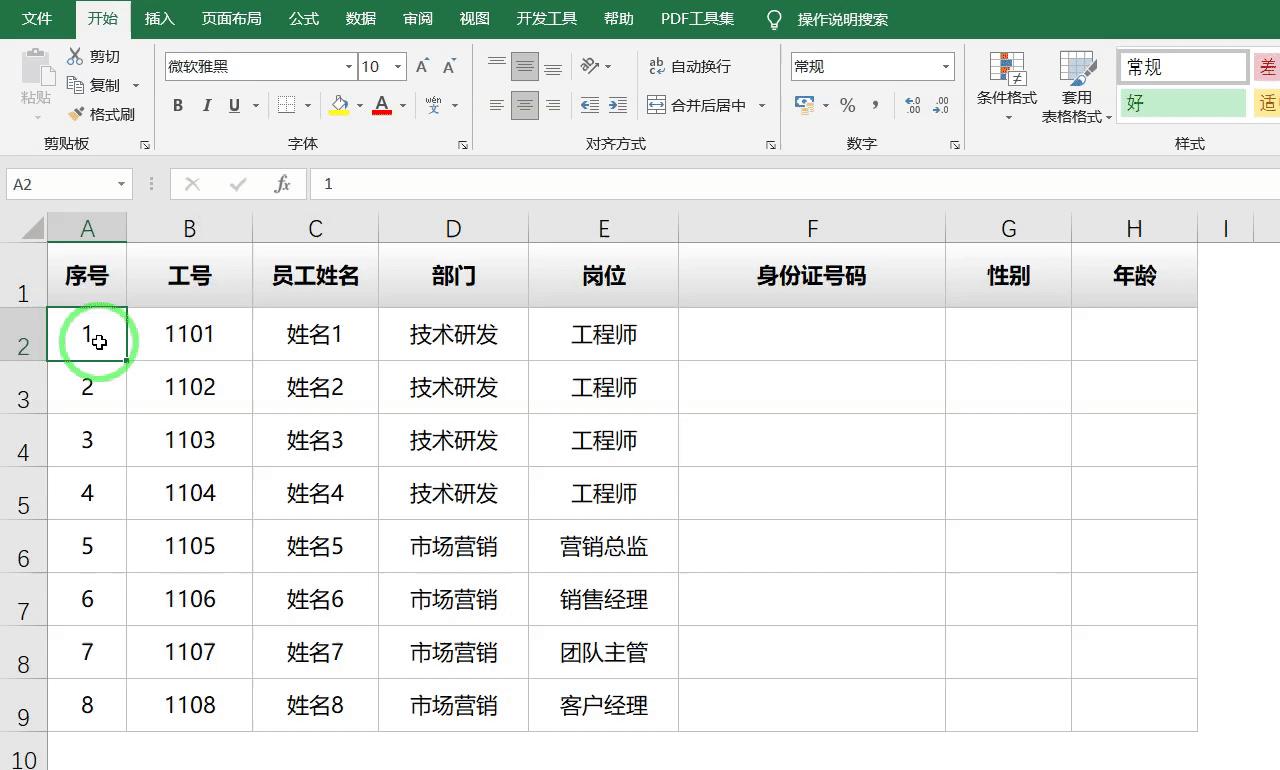Toggle center alignment
Screen dimensions: 1280x770
(x=525, y=105)
